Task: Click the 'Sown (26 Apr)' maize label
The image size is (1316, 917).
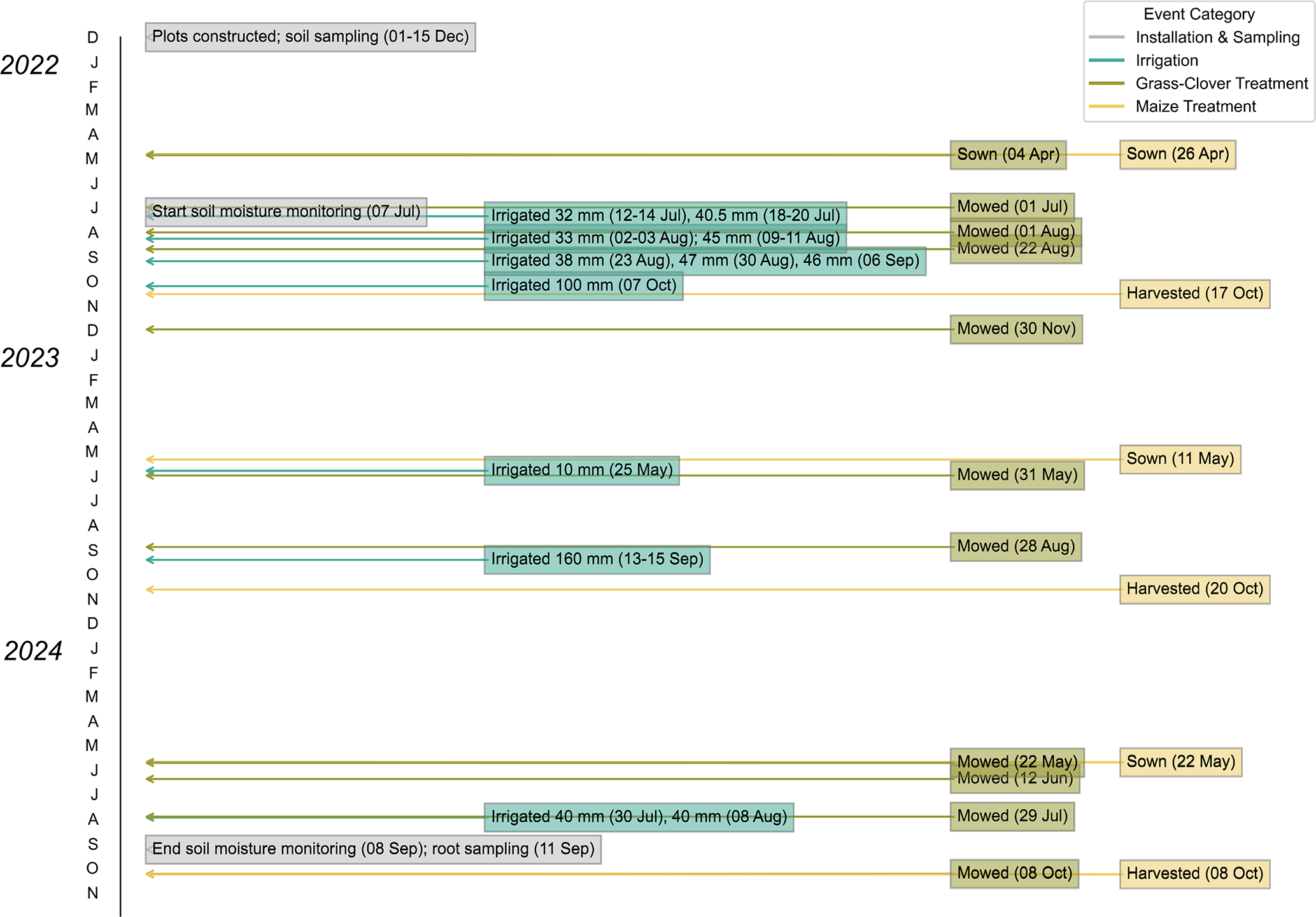Action: coord(1177,154)
